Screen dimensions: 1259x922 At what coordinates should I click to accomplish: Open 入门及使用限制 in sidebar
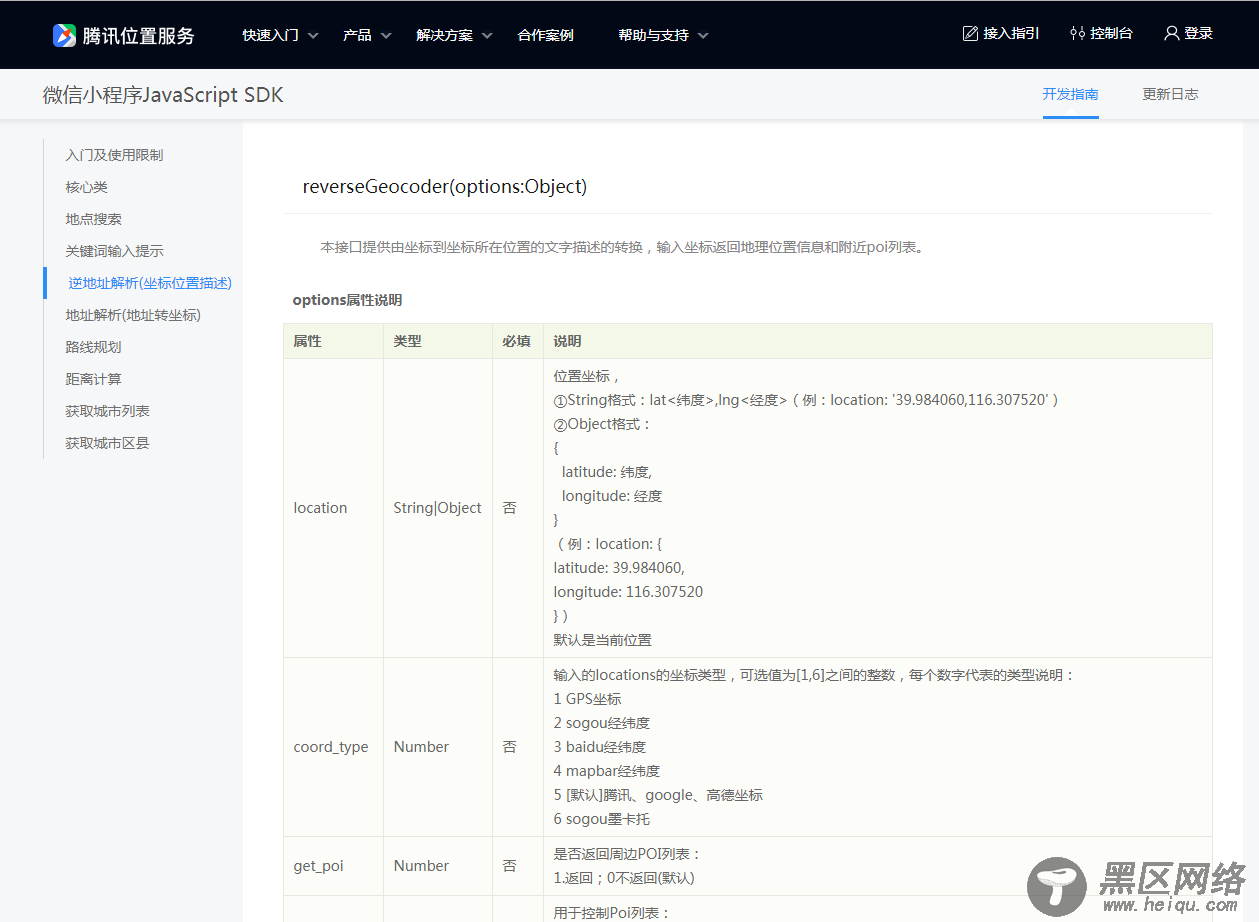pyautogui.click(x=115, y=155)
